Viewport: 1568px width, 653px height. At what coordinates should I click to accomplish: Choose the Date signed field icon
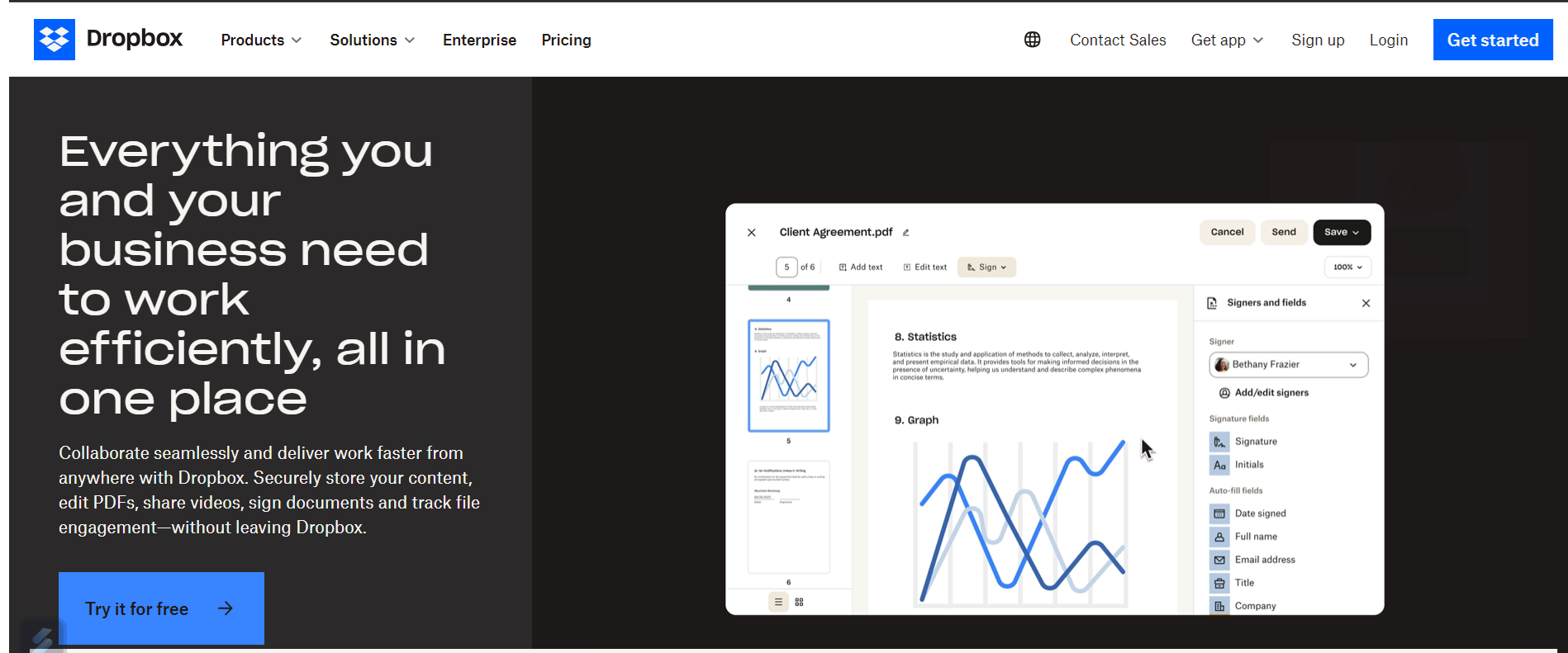click(x=1219, y=513)
